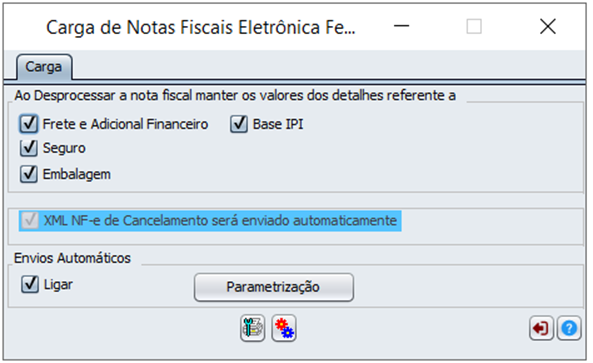Disable the Ligar automatic sending checkbox
The width and height of the screenshot is (593, 363).
pos(30,284)
